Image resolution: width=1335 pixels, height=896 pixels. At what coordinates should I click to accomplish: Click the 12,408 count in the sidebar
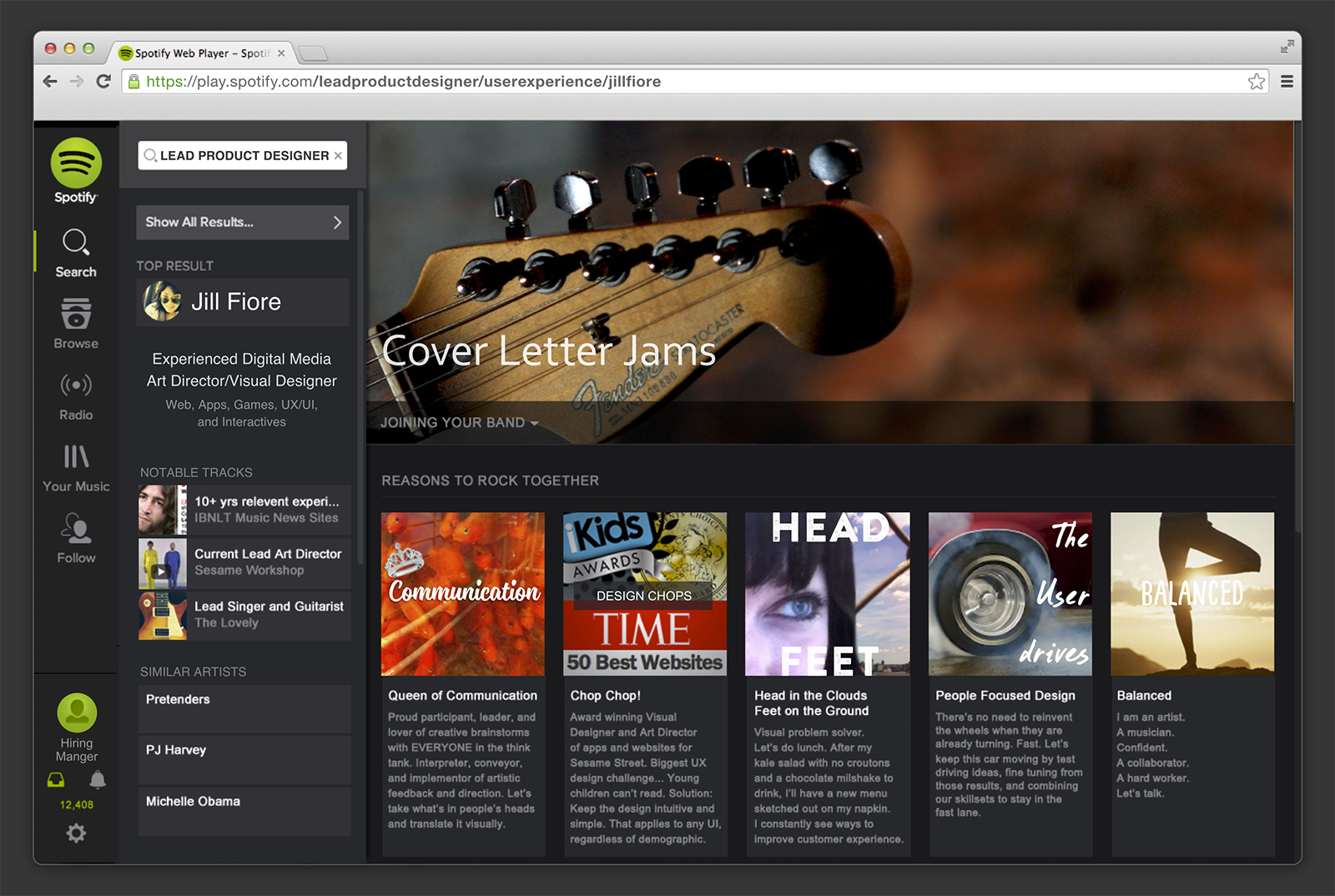[x=77, y=805]
